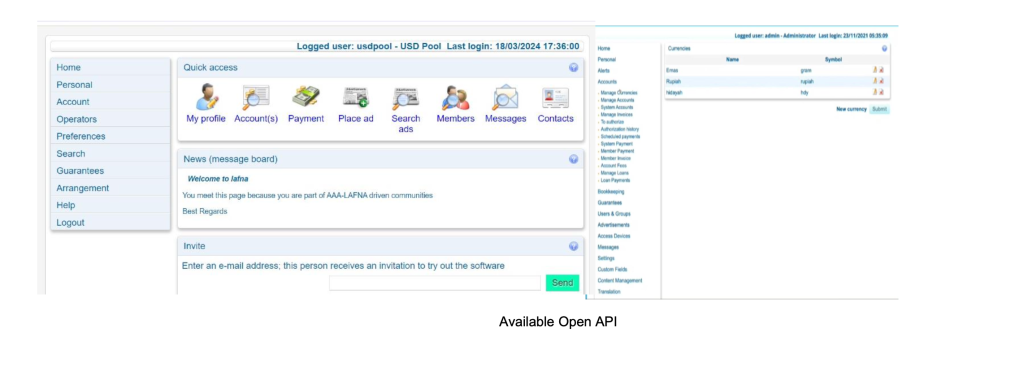Select Scheduled payments submenu item
The width and height of the screenshot is (1024, 372).
point(619,136)
